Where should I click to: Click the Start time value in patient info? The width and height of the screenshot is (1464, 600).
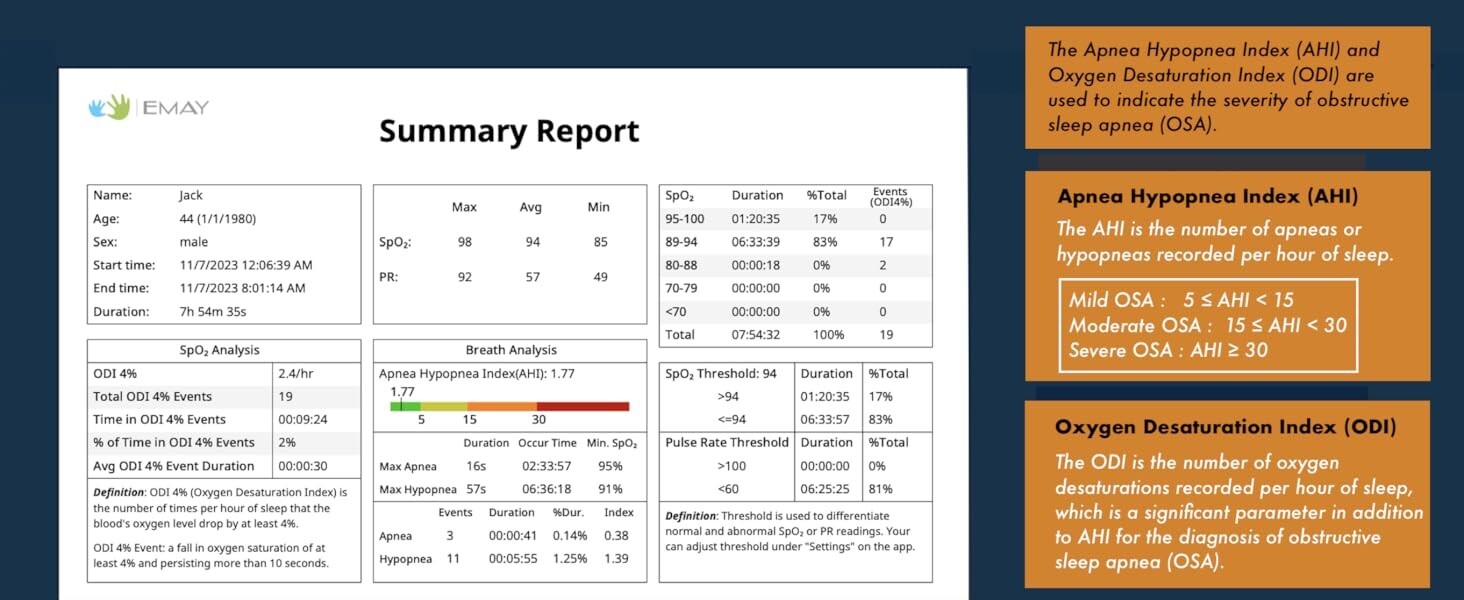245,265
